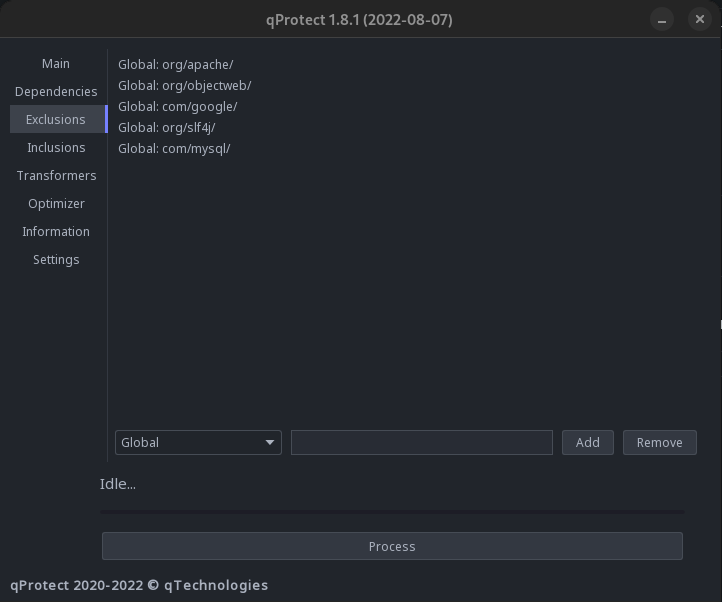Viewport: 722px width, 602px height.
Task: Close the qProtect window
Action: coord(700,19)
